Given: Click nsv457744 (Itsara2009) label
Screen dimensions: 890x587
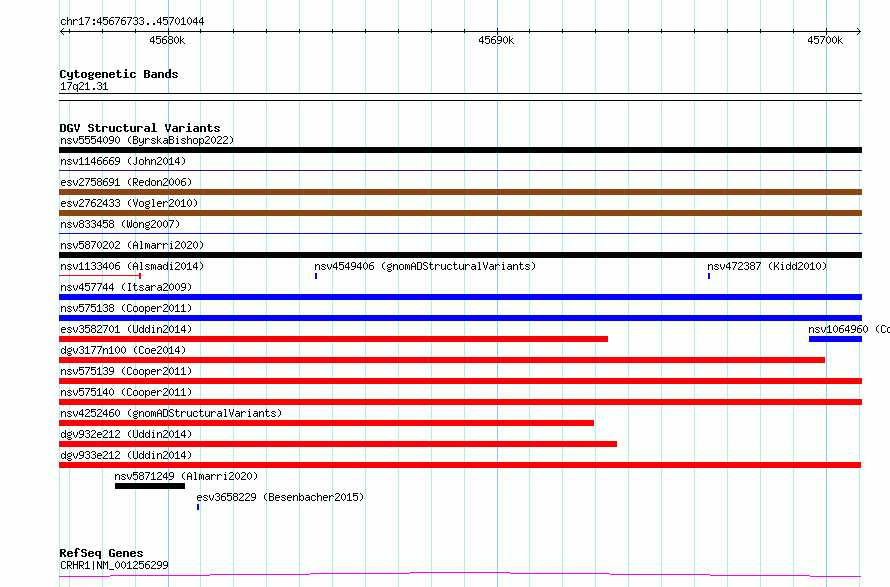Looking at the screenshot, I should tap(126, 287).
